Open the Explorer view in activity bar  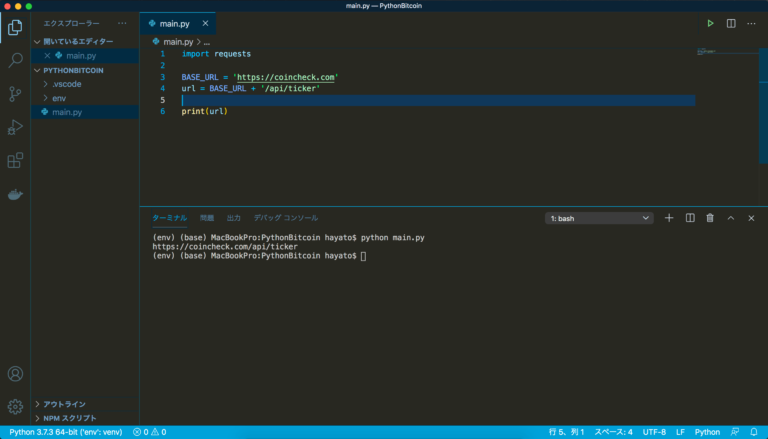(15, 27)
